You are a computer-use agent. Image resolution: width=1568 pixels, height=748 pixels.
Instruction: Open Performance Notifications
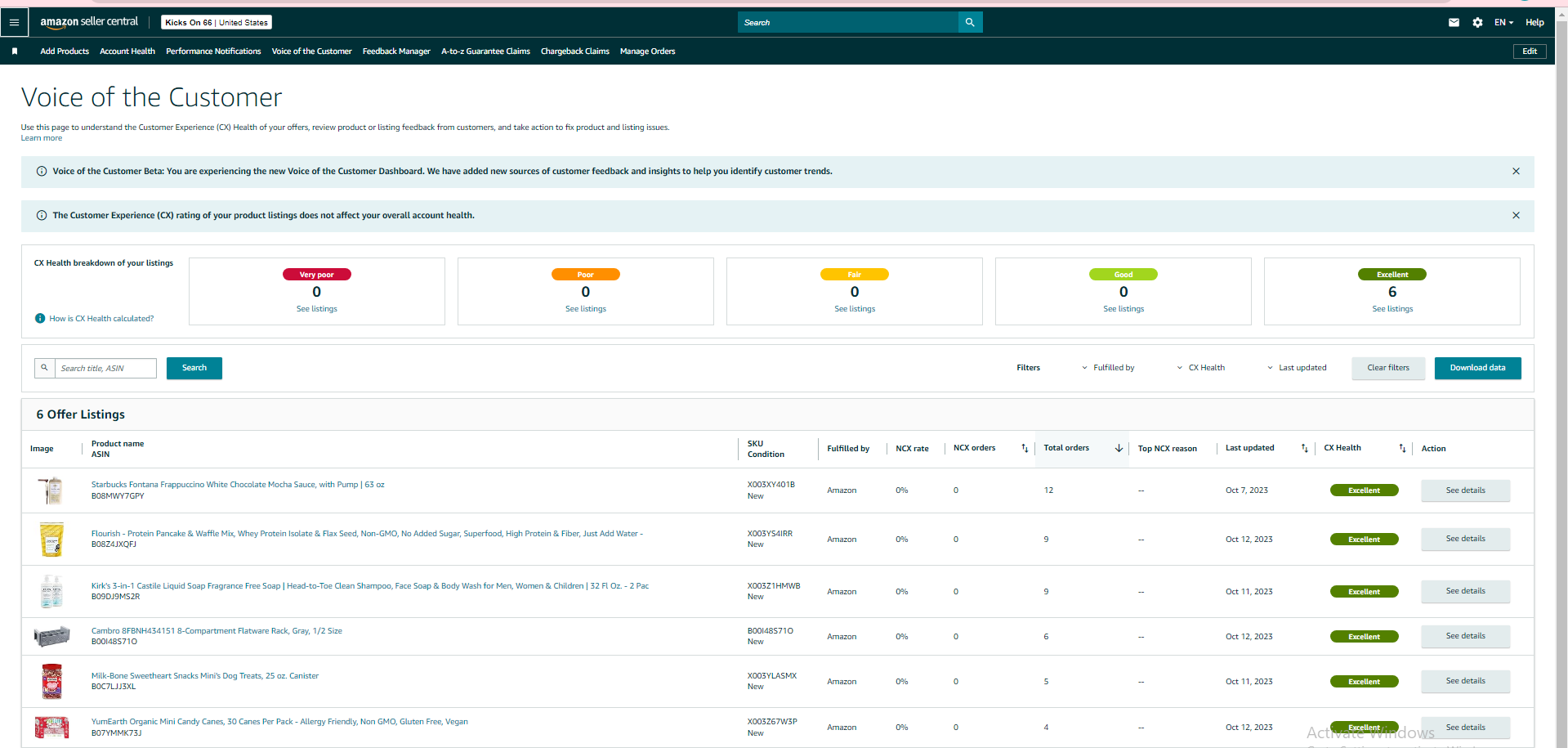tap(213, 52)
